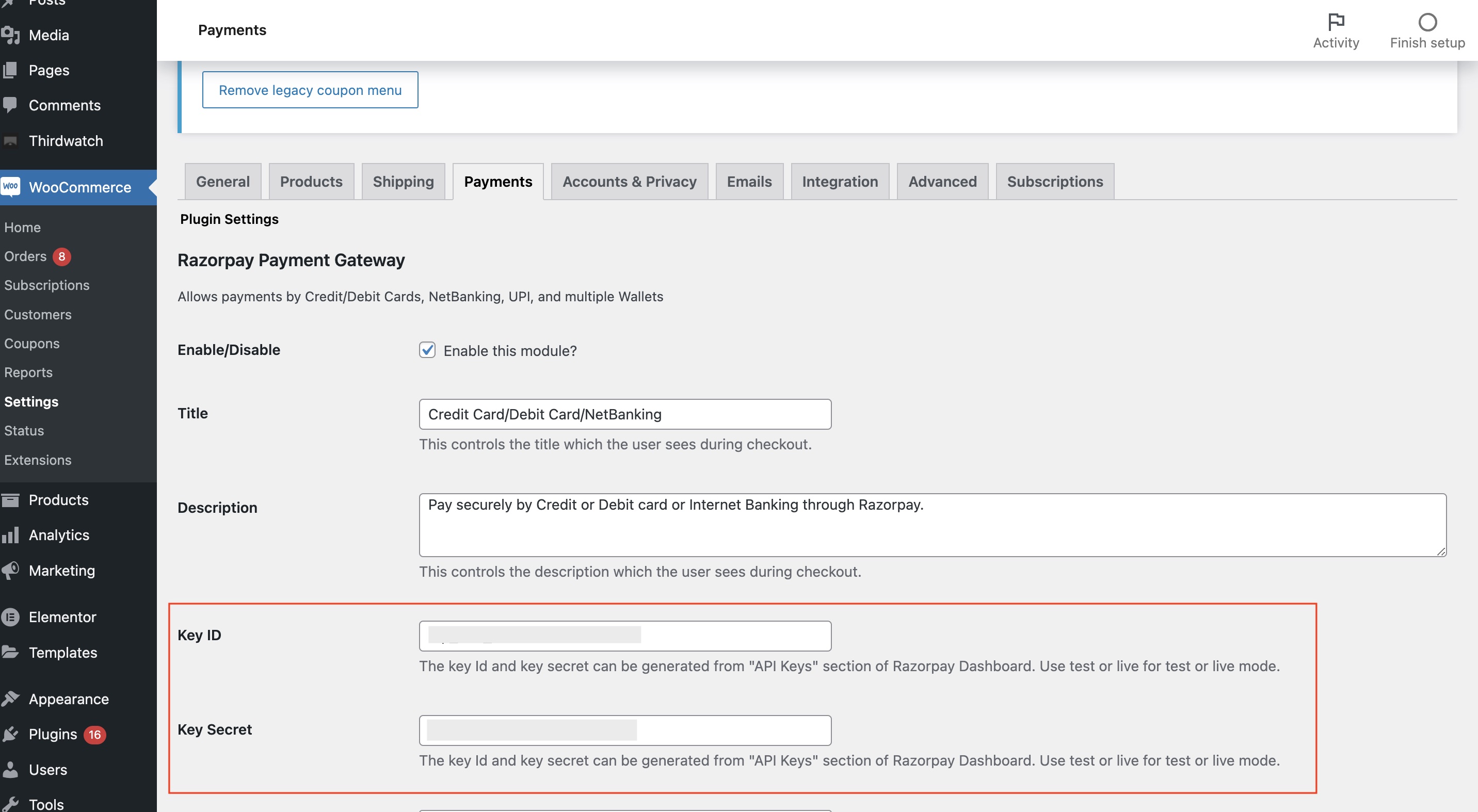
Task: Open Extensions submenu item
Action: (x=38, y=460)
